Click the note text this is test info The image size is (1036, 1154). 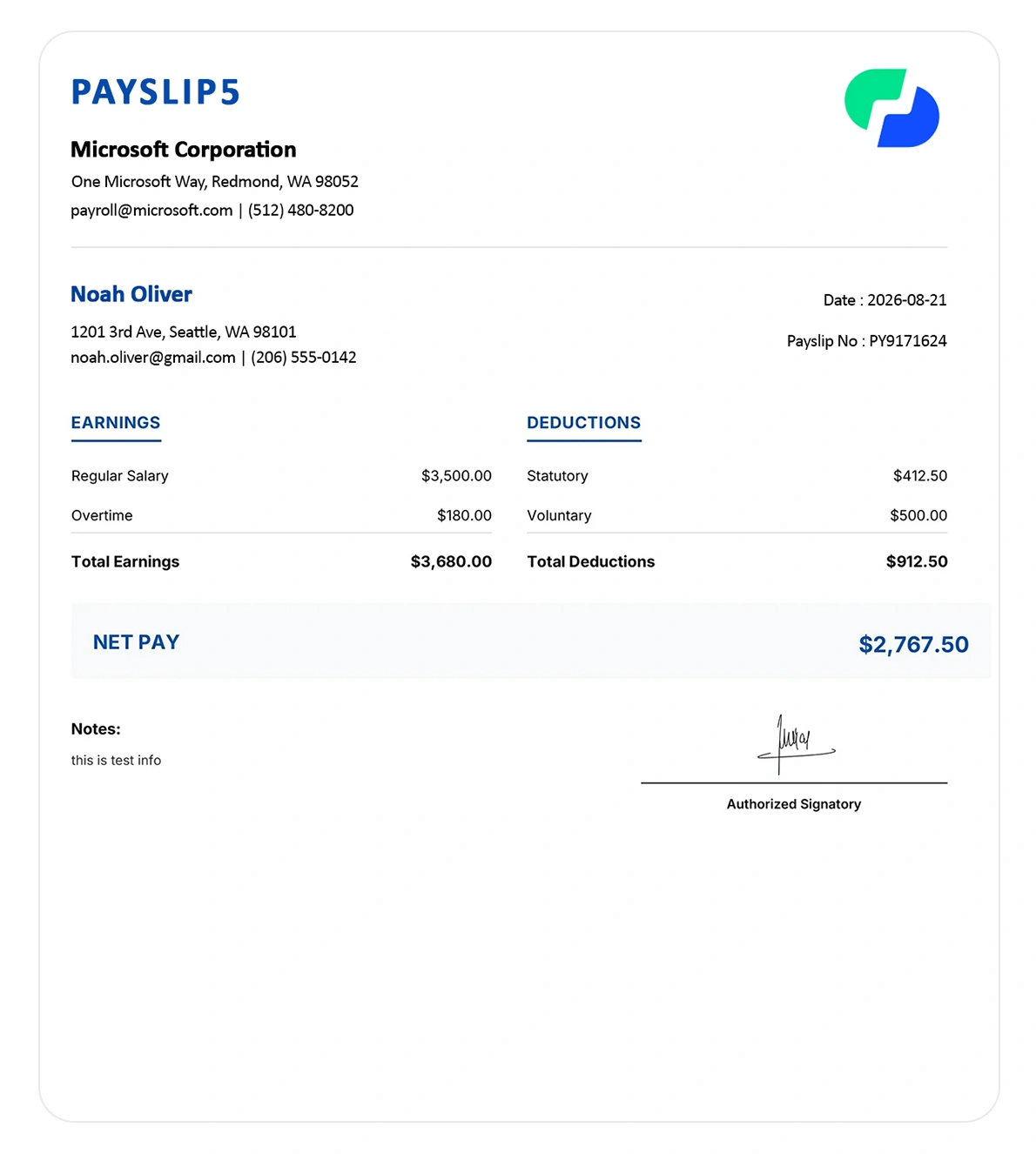pos(116,761)
